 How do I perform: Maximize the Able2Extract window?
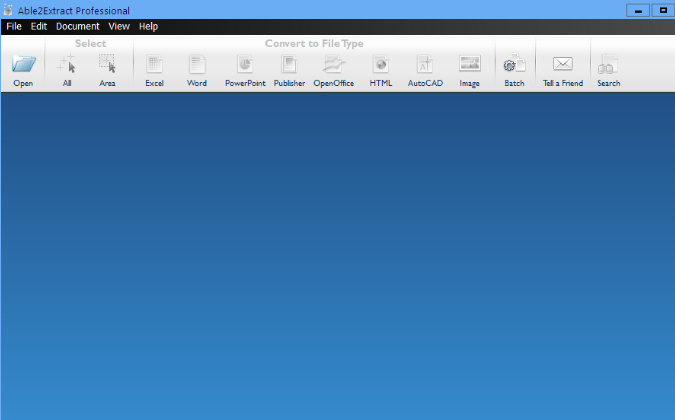(x=663, y=10)
